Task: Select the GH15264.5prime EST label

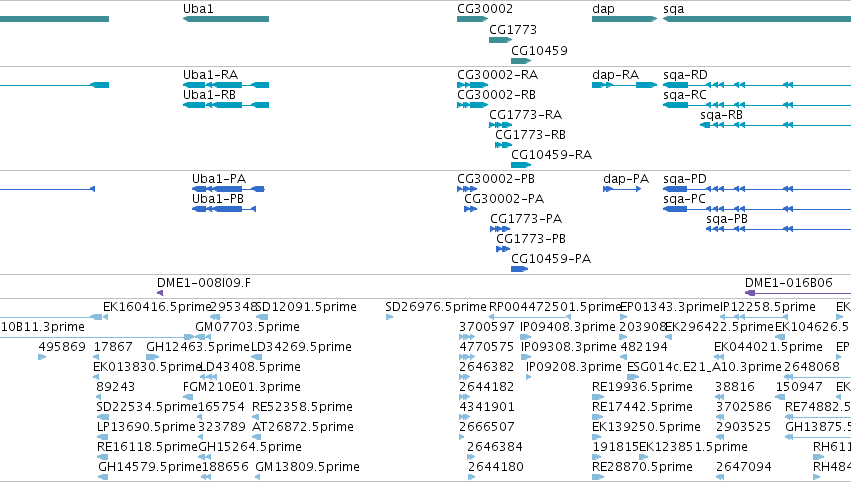Action: tap(250, 447)
